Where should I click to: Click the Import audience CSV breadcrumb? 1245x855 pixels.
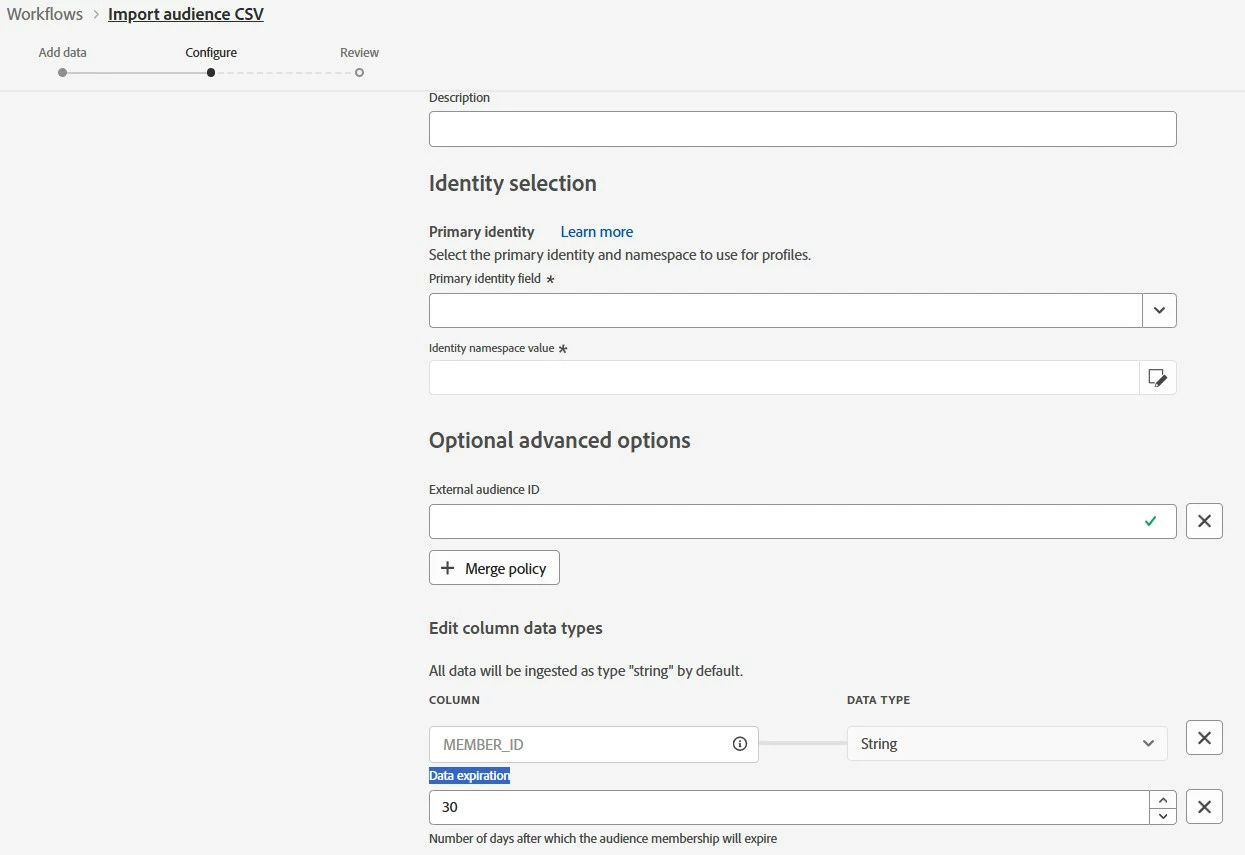186,15
